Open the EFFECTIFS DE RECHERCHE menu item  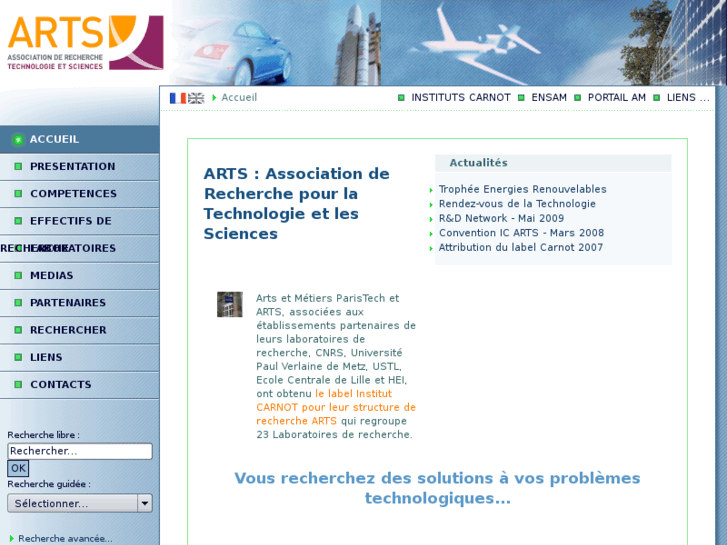coord(79,221)
